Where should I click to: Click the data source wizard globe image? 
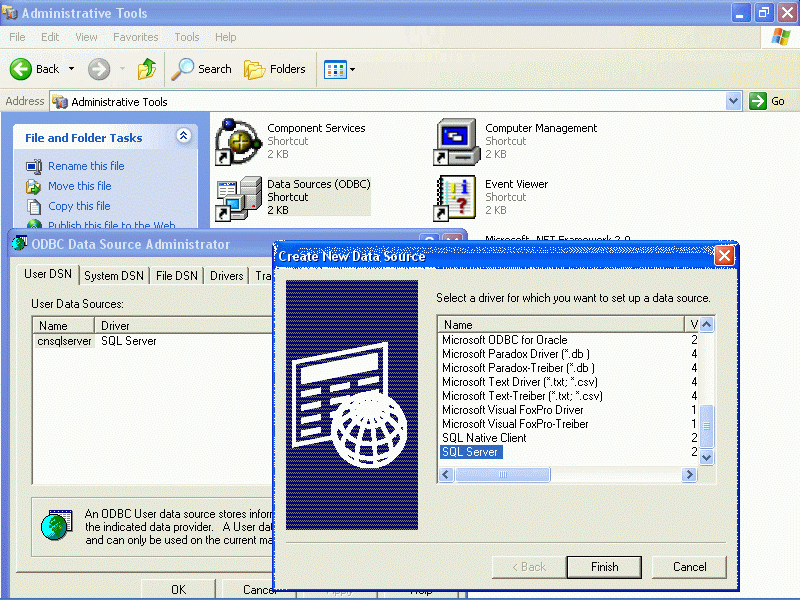[x=352, y=405]
